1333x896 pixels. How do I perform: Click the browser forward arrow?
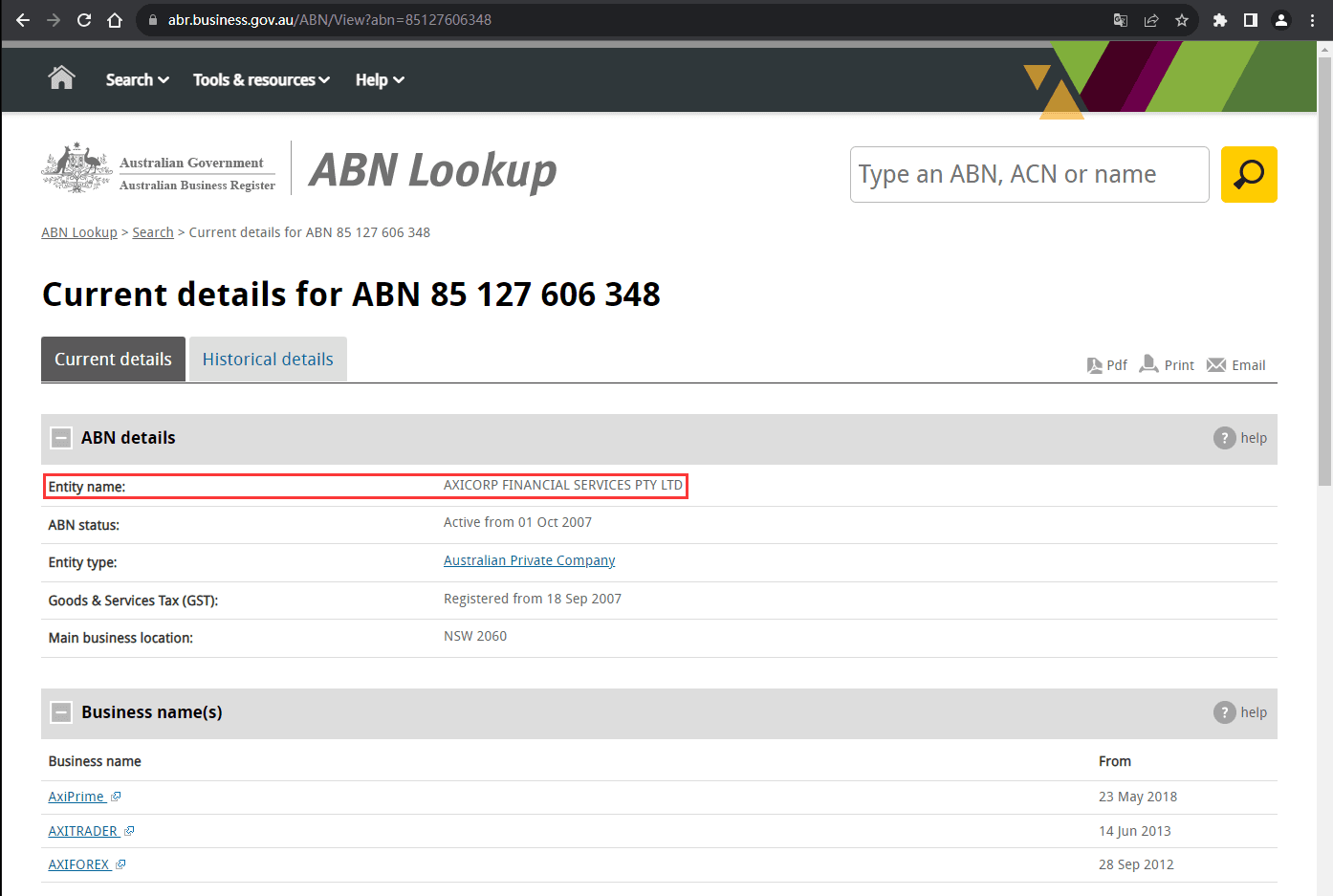tap(54, 20)
